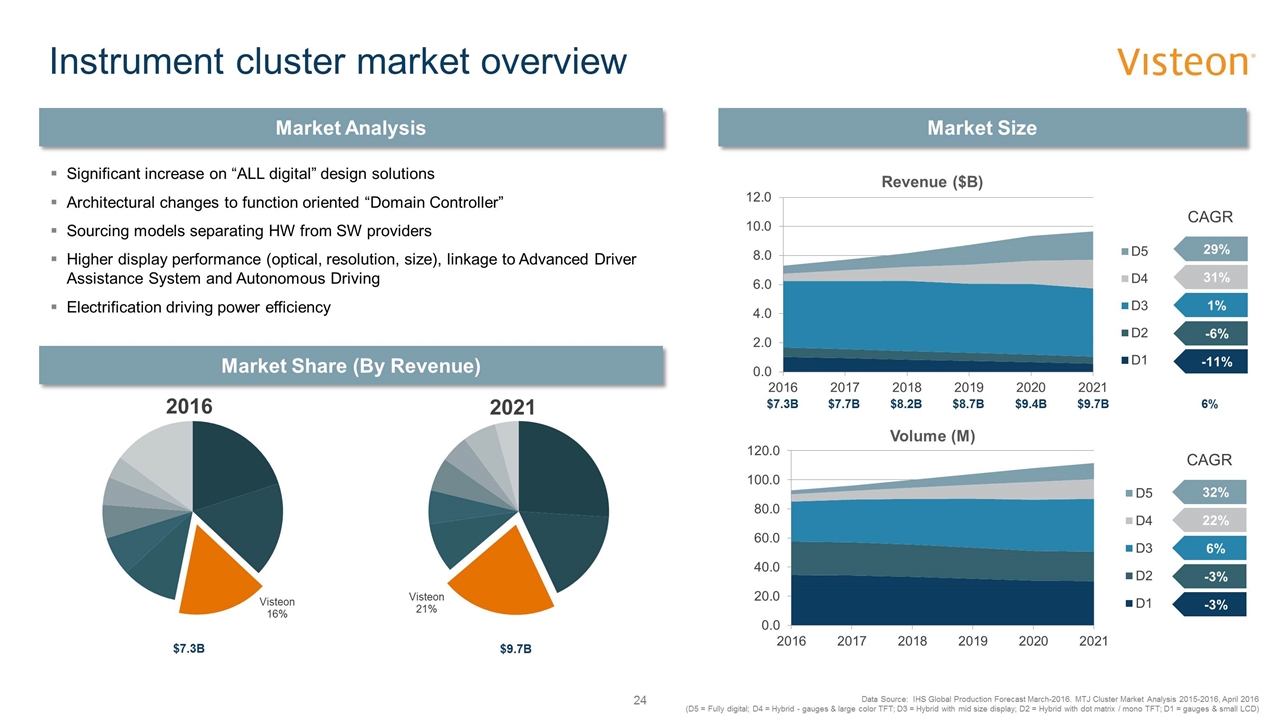Click the 6% CAGR badge beside volume D3
The width and height of the screenshot is (1280, 720).
pos(1209,548)
